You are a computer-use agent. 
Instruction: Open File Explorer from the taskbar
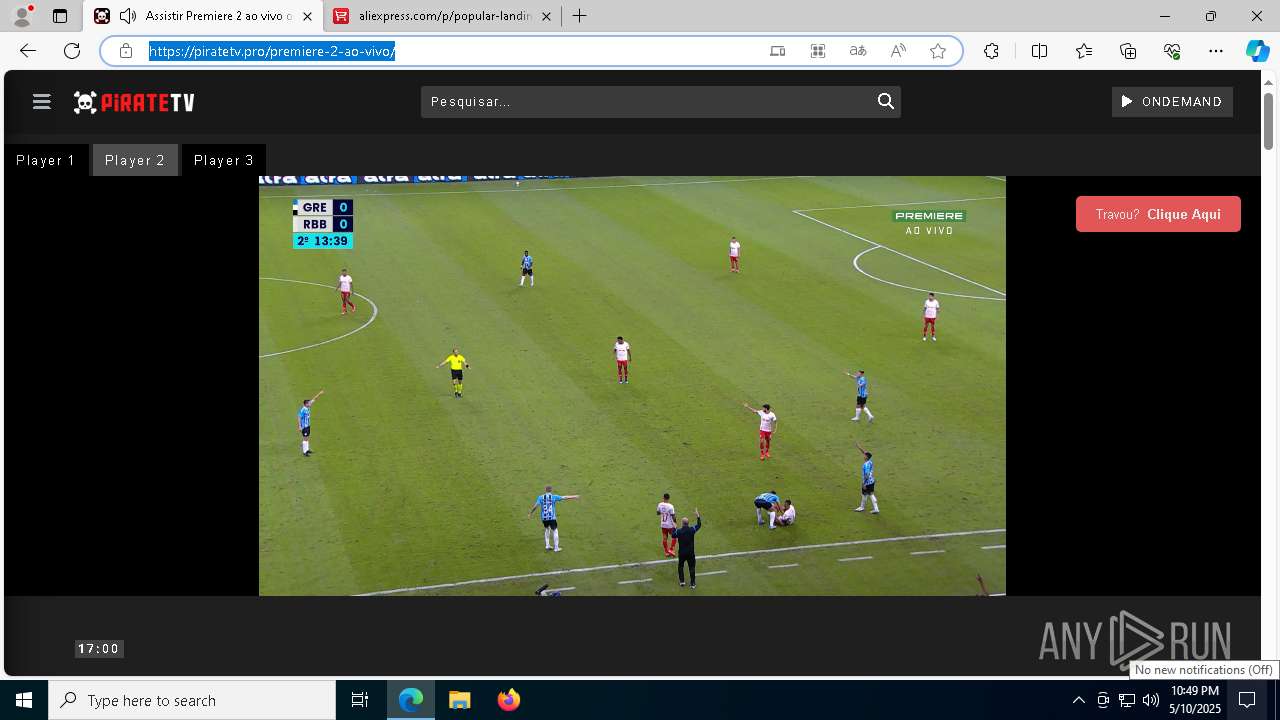(459, 700)
